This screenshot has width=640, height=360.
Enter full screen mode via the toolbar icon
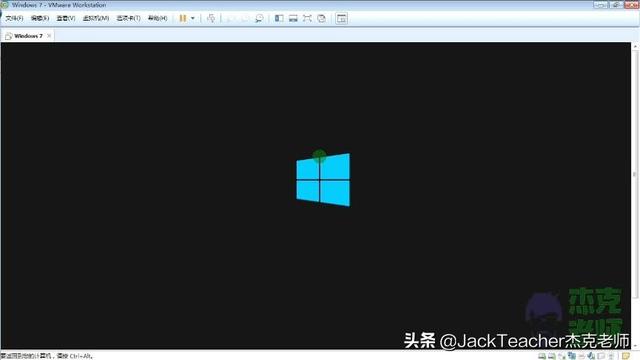307,18
